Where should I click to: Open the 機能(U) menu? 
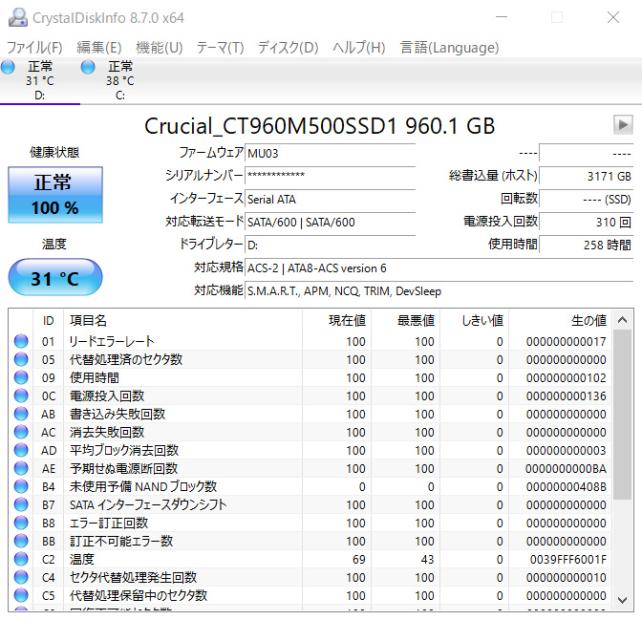[159, 48]
